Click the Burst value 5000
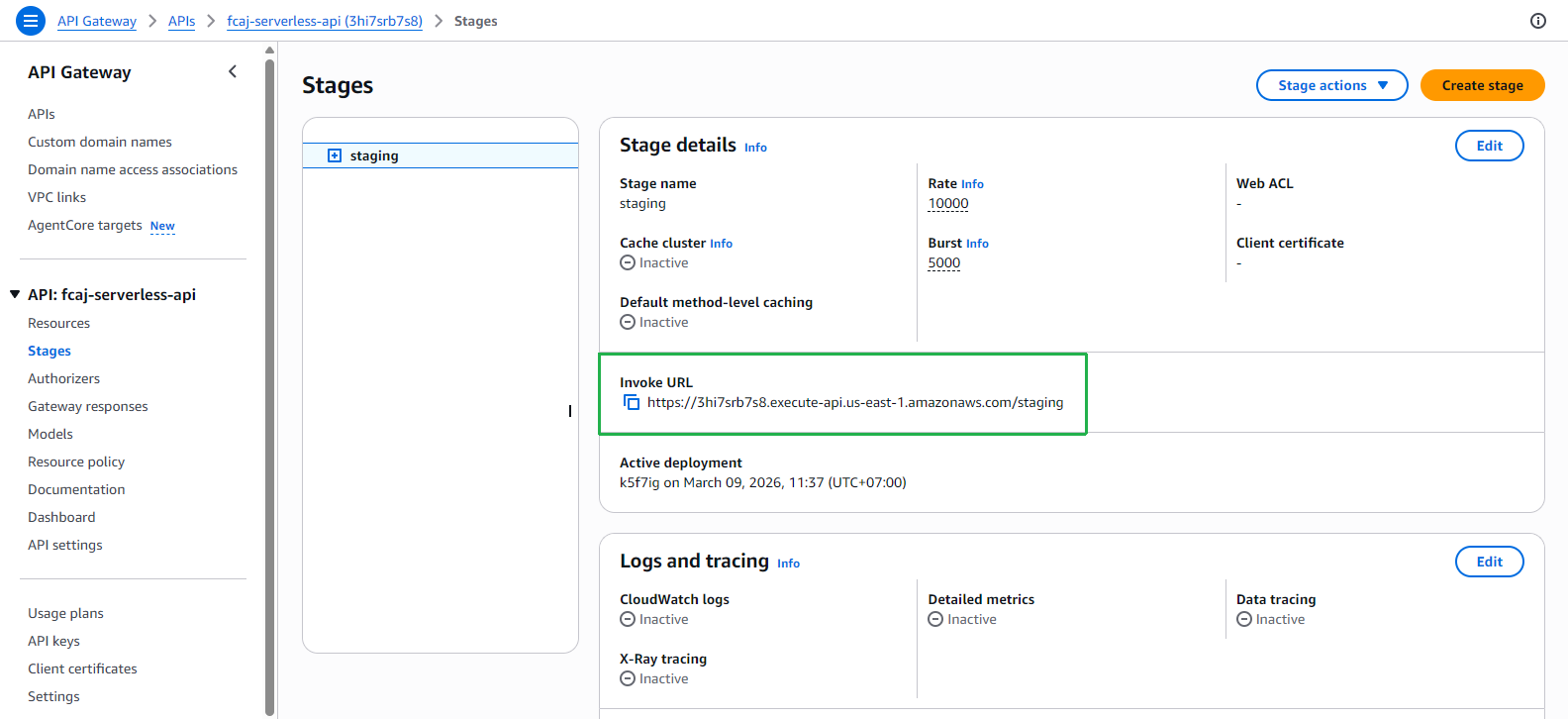This screenshot has width=1568, height=719. (x=944, y=262)
